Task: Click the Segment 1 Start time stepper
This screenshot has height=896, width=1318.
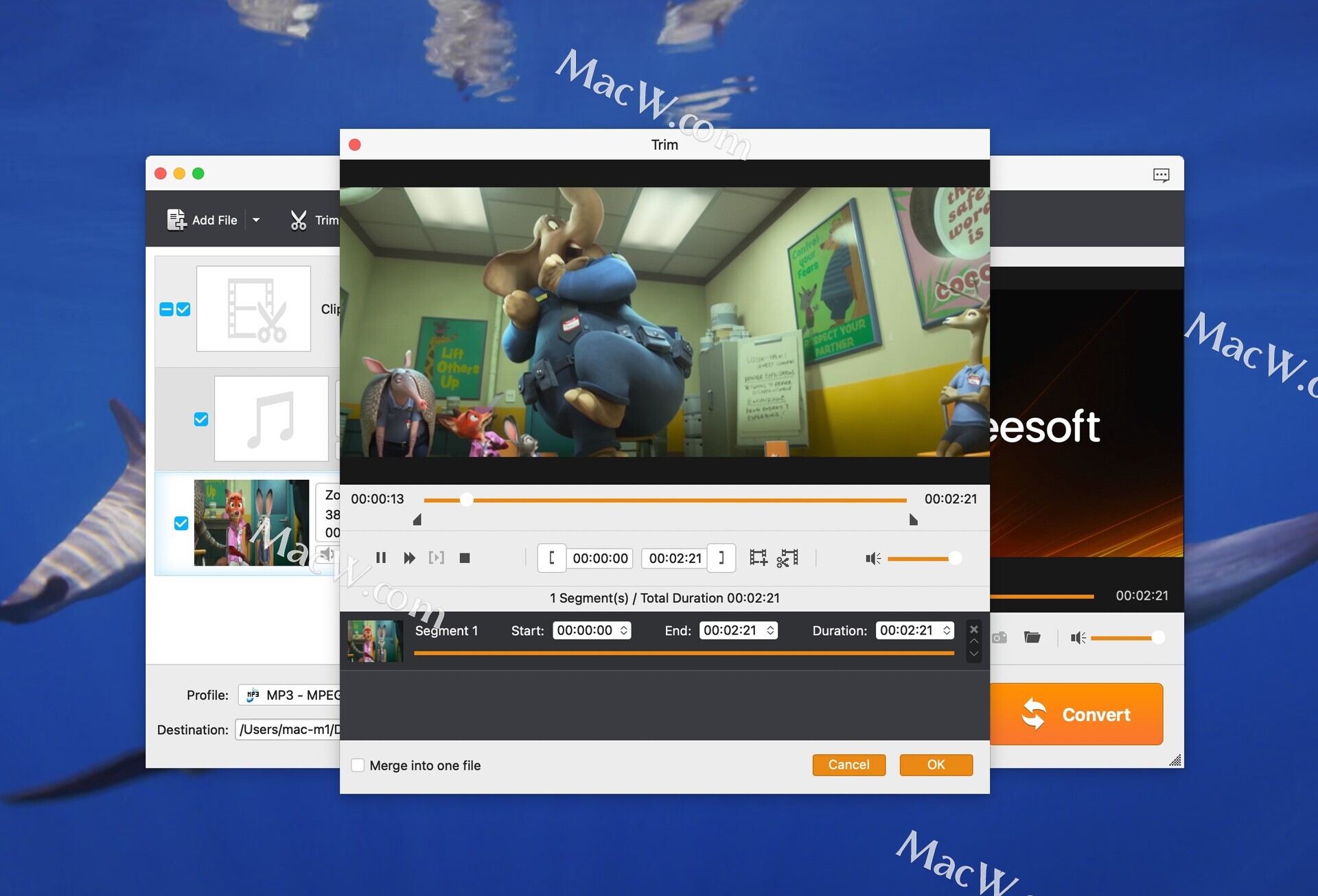Action: coord(624,630)
